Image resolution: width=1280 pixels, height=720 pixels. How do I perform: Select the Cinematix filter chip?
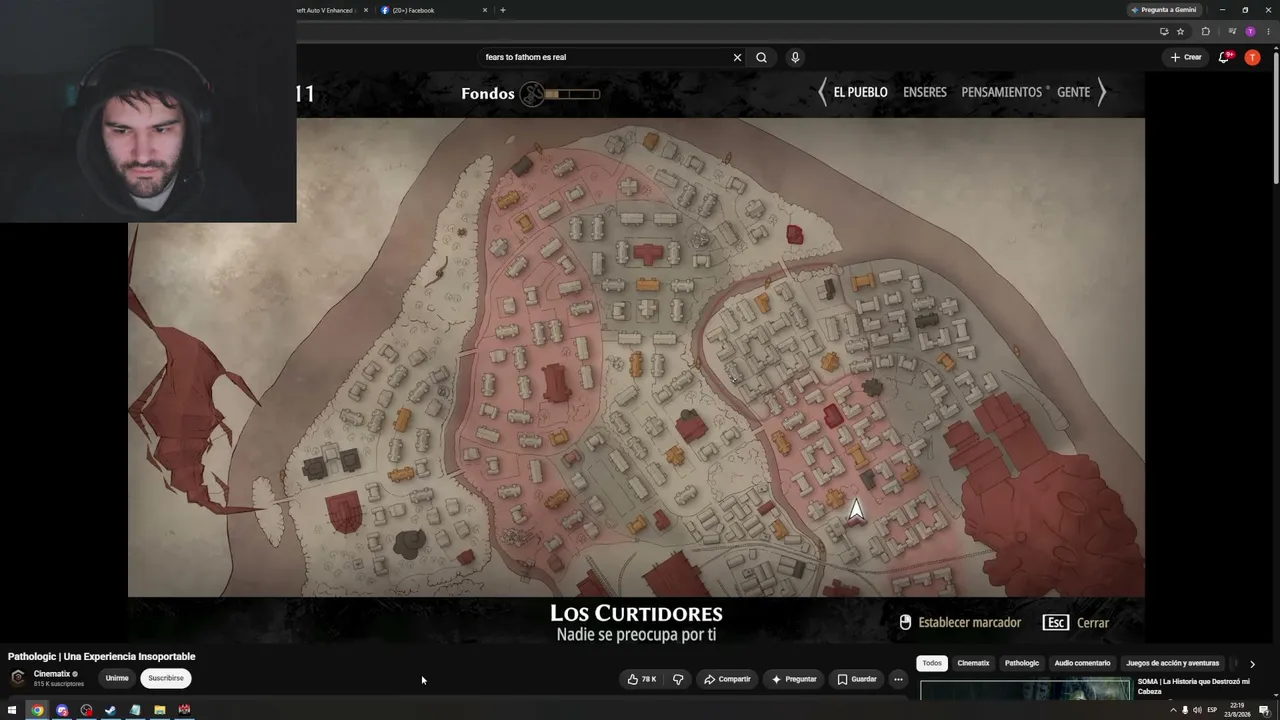[x=973, y=663]
